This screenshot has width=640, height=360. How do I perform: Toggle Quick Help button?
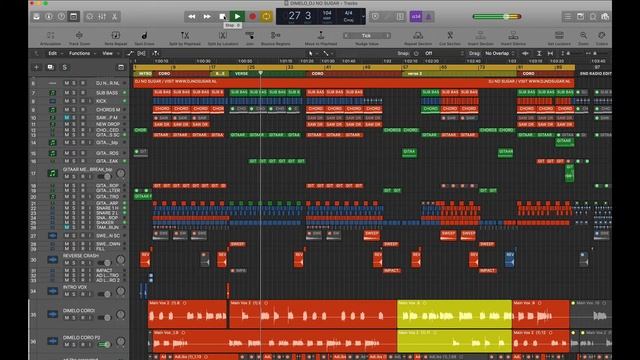61,16
